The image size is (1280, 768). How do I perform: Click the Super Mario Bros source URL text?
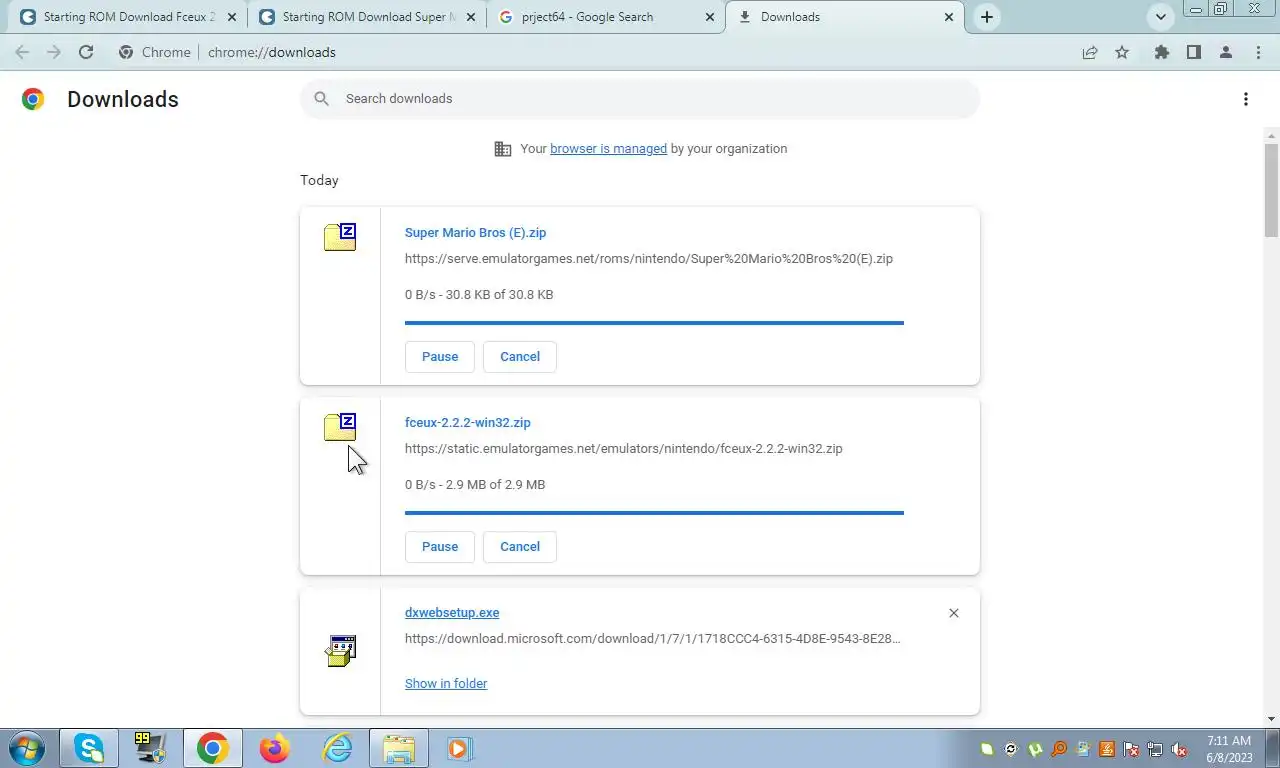pos(649,259)
